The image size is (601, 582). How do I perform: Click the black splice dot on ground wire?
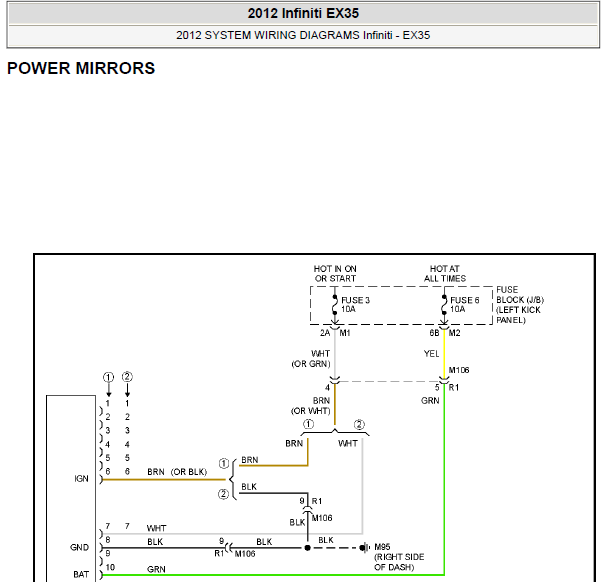[307, 548]
